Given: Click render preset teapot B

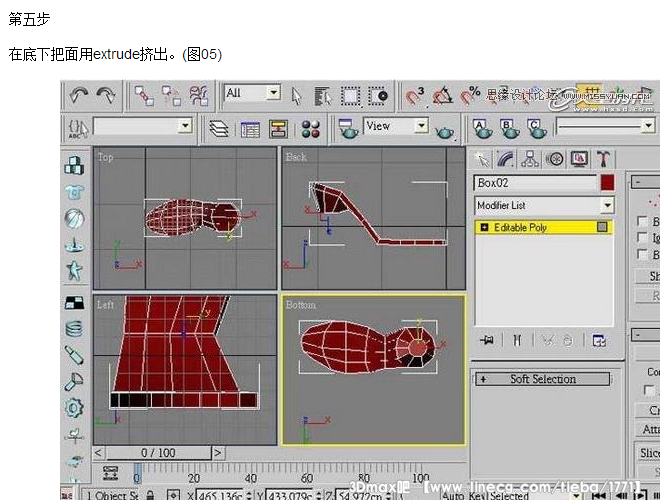Looking at the screenshot, I should click(x=509, y=129).
